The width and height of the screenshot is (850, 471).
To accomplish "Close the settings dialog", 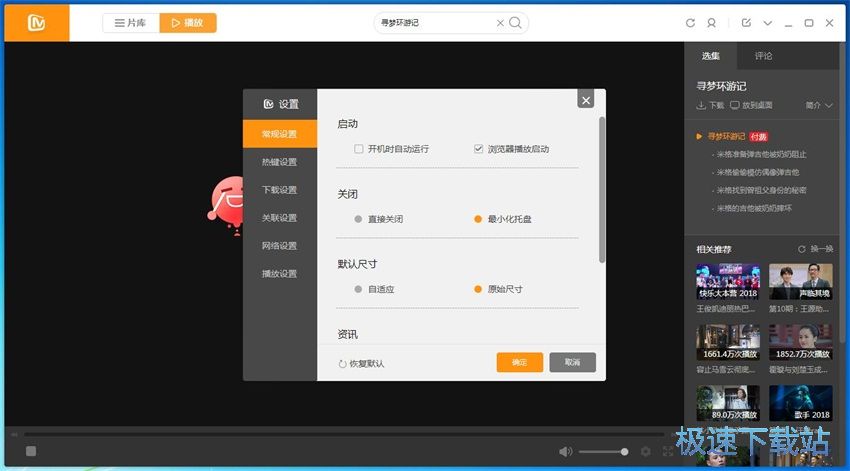I will (586, 100).
